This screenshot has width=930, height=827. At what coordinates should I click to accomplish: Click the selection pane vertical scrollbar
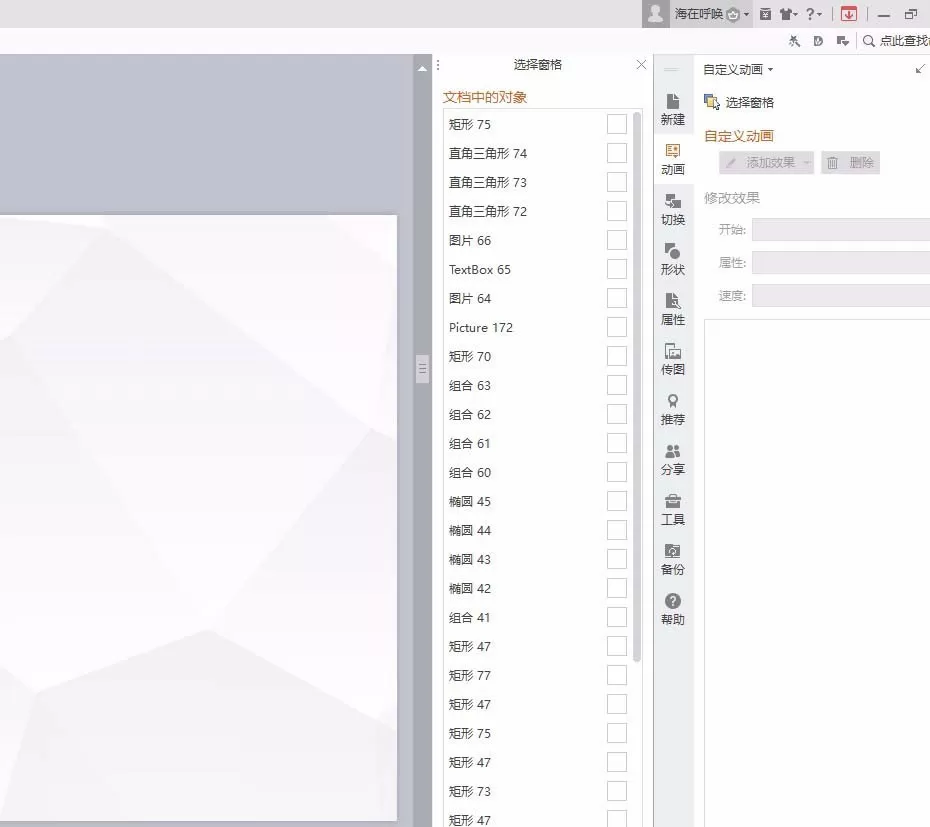coord(637,386)
